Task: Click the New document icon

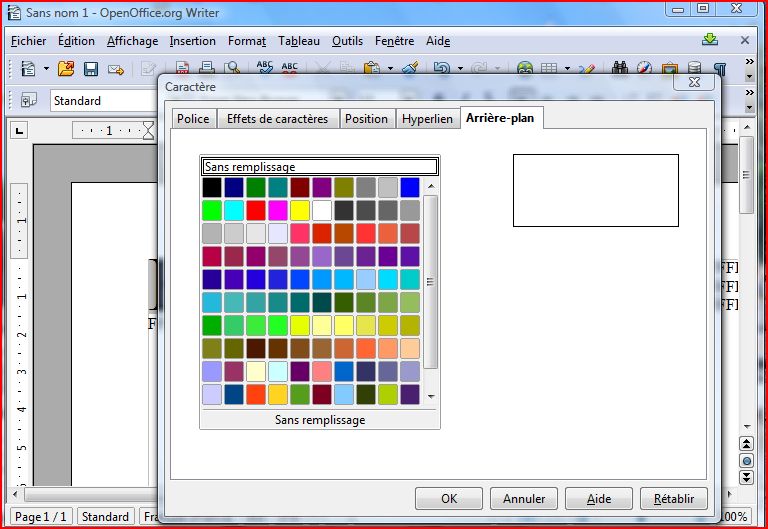Action: point(28,68)
